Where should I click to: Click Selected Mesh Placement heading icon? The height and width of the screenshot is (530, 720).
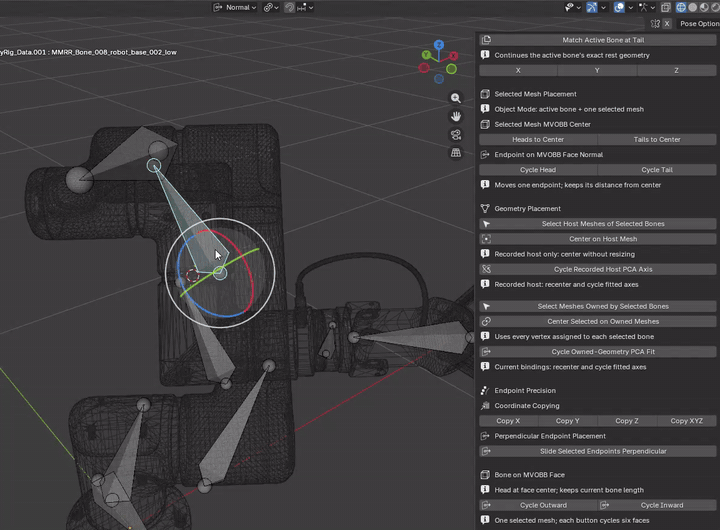(485, 94)
